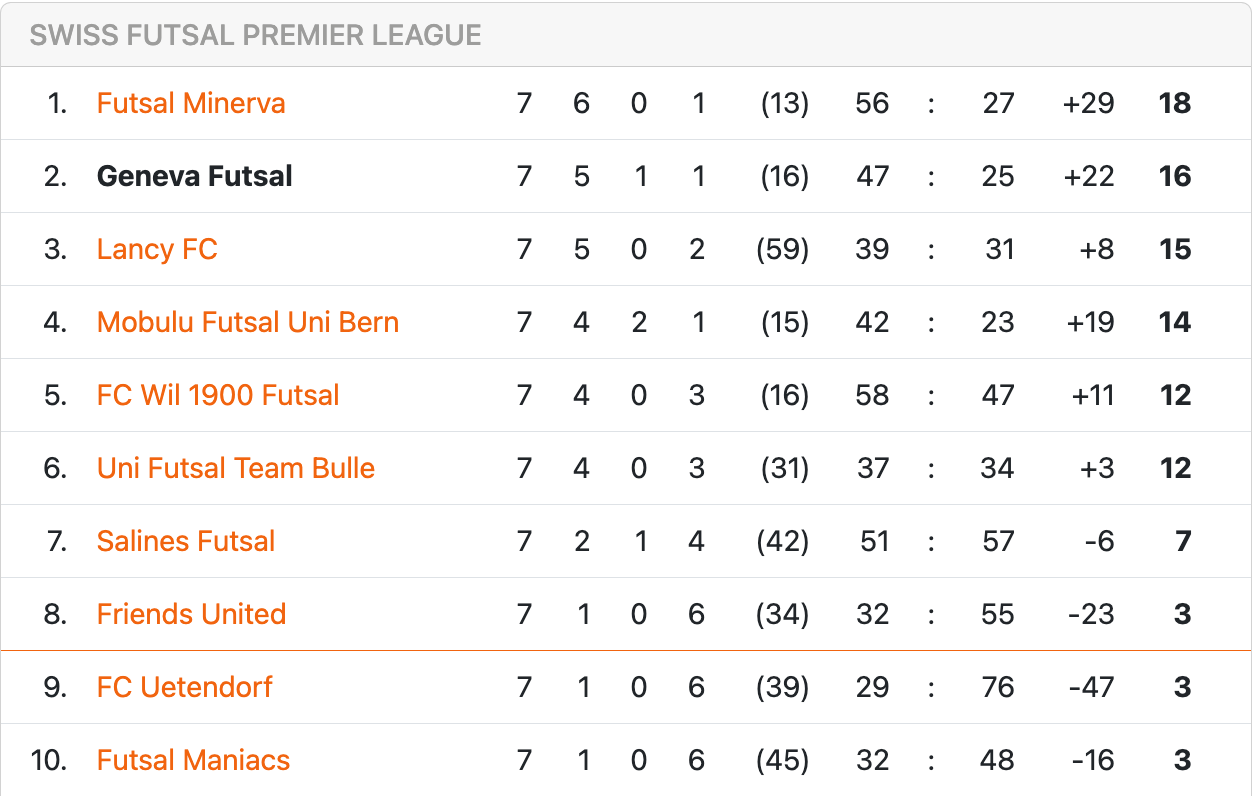Click Friends United's 55 goals conceded
Image resolution: width=1254 pixels, height=796 pixels.
coord(998,614)
